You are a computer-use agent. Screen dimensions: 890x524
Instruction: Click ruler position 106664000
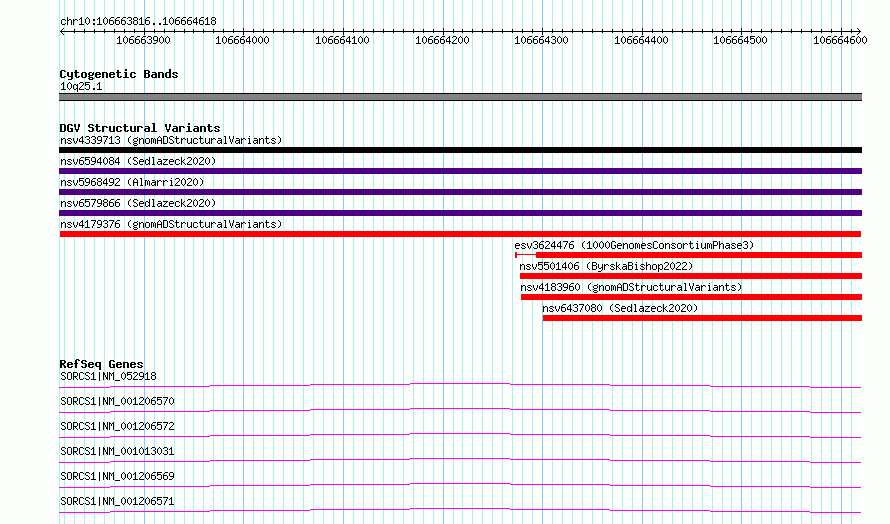tap(242, 40)
